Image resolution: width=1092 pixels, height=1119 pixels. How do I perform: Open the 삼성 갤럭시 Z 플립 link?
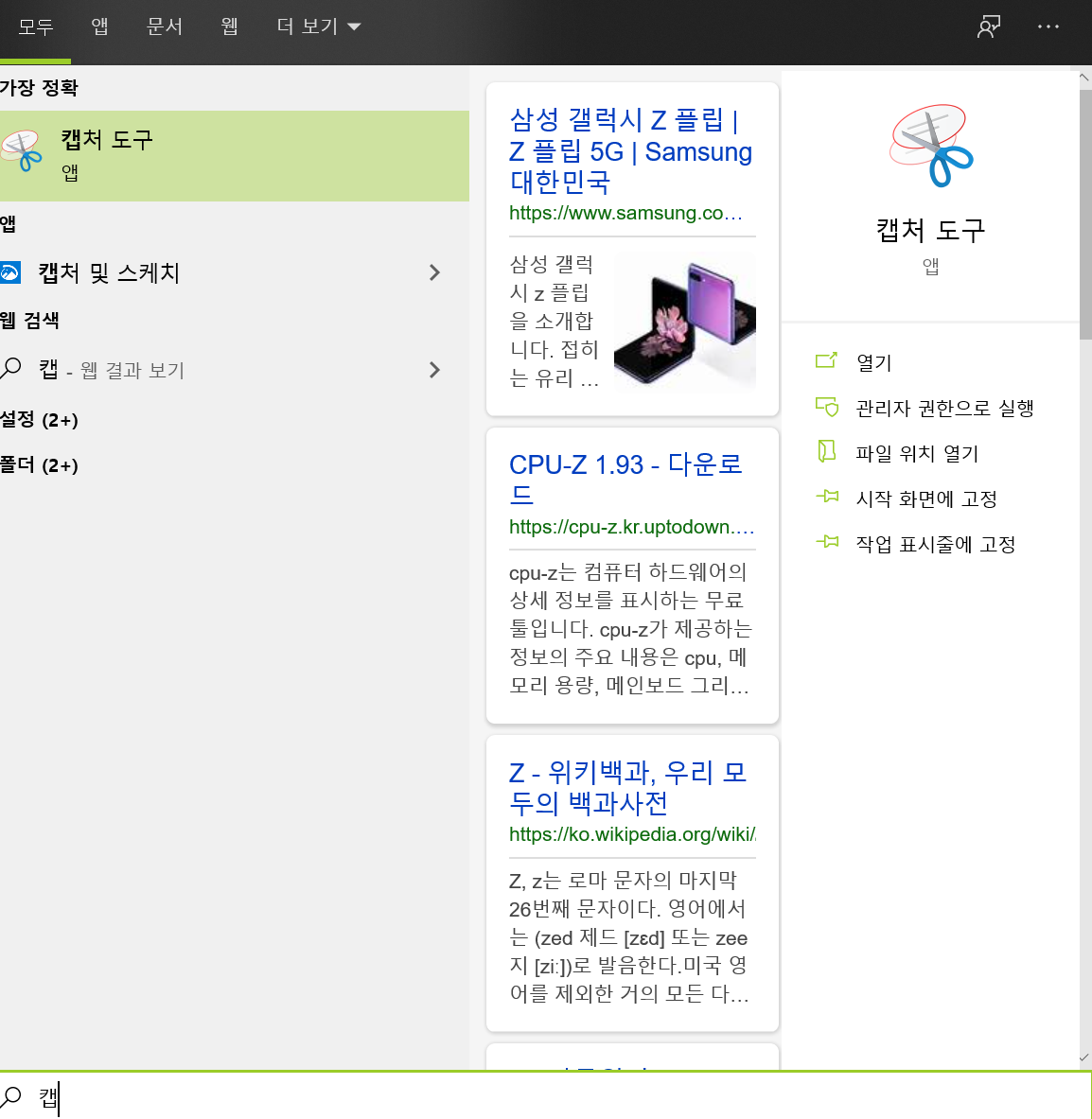(631, 150)
